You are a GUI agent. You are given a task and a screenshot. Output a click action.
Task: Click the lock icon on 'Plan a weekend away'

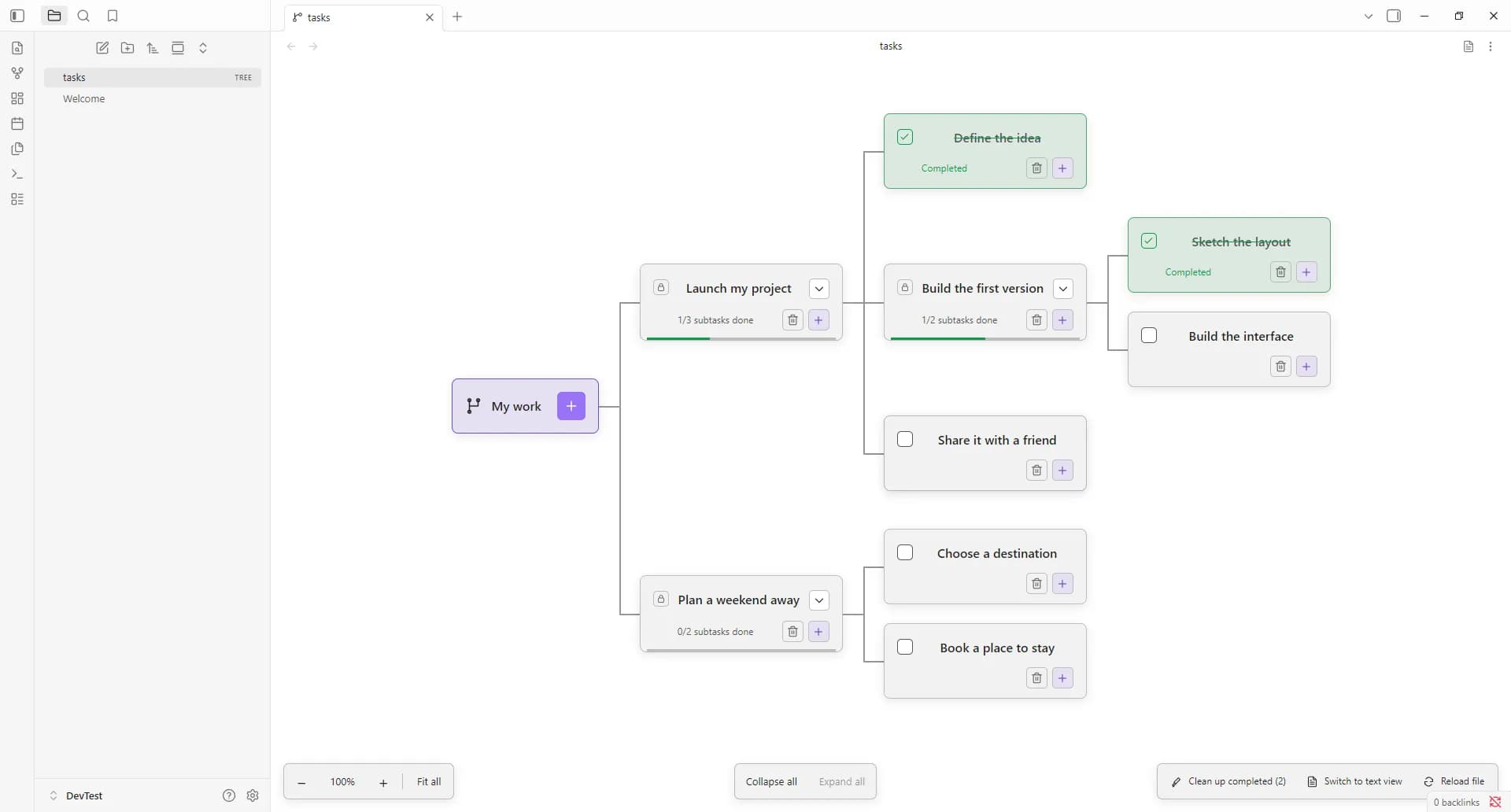click(661, 600)
